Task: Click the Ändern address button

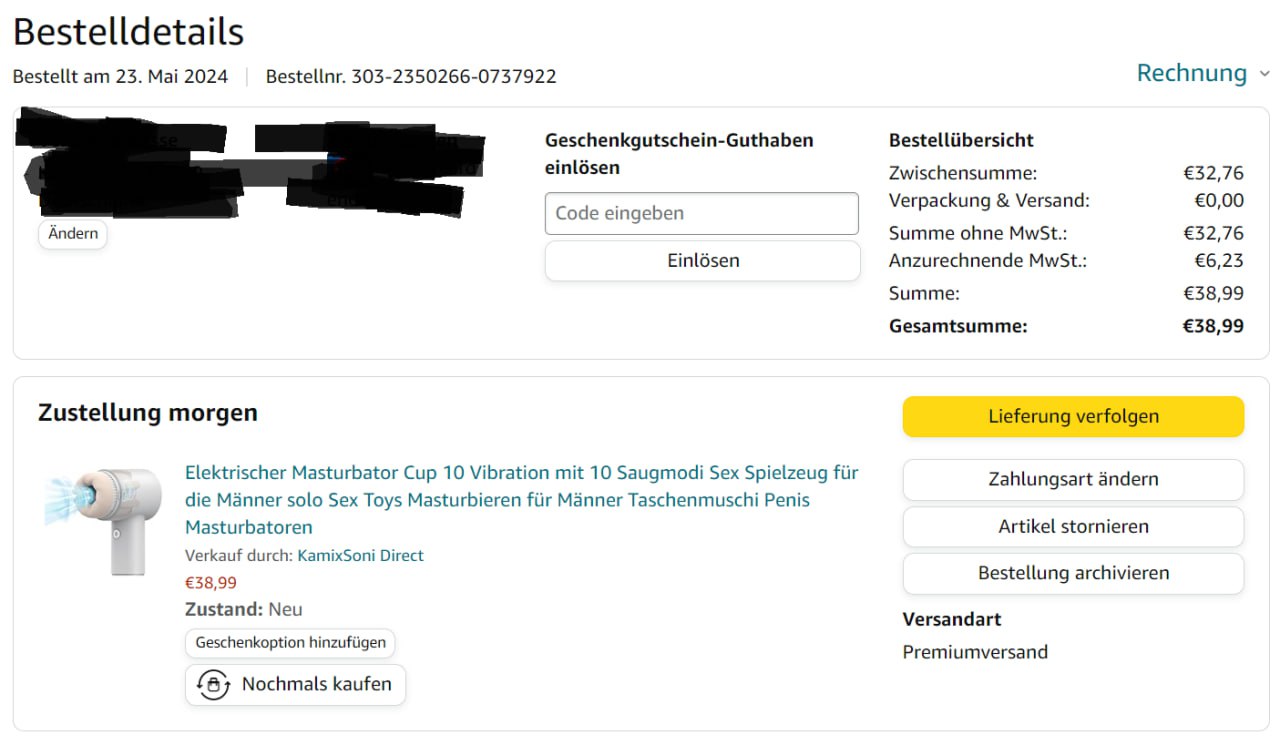Action: pyautogui.click(x=73, y=234)
